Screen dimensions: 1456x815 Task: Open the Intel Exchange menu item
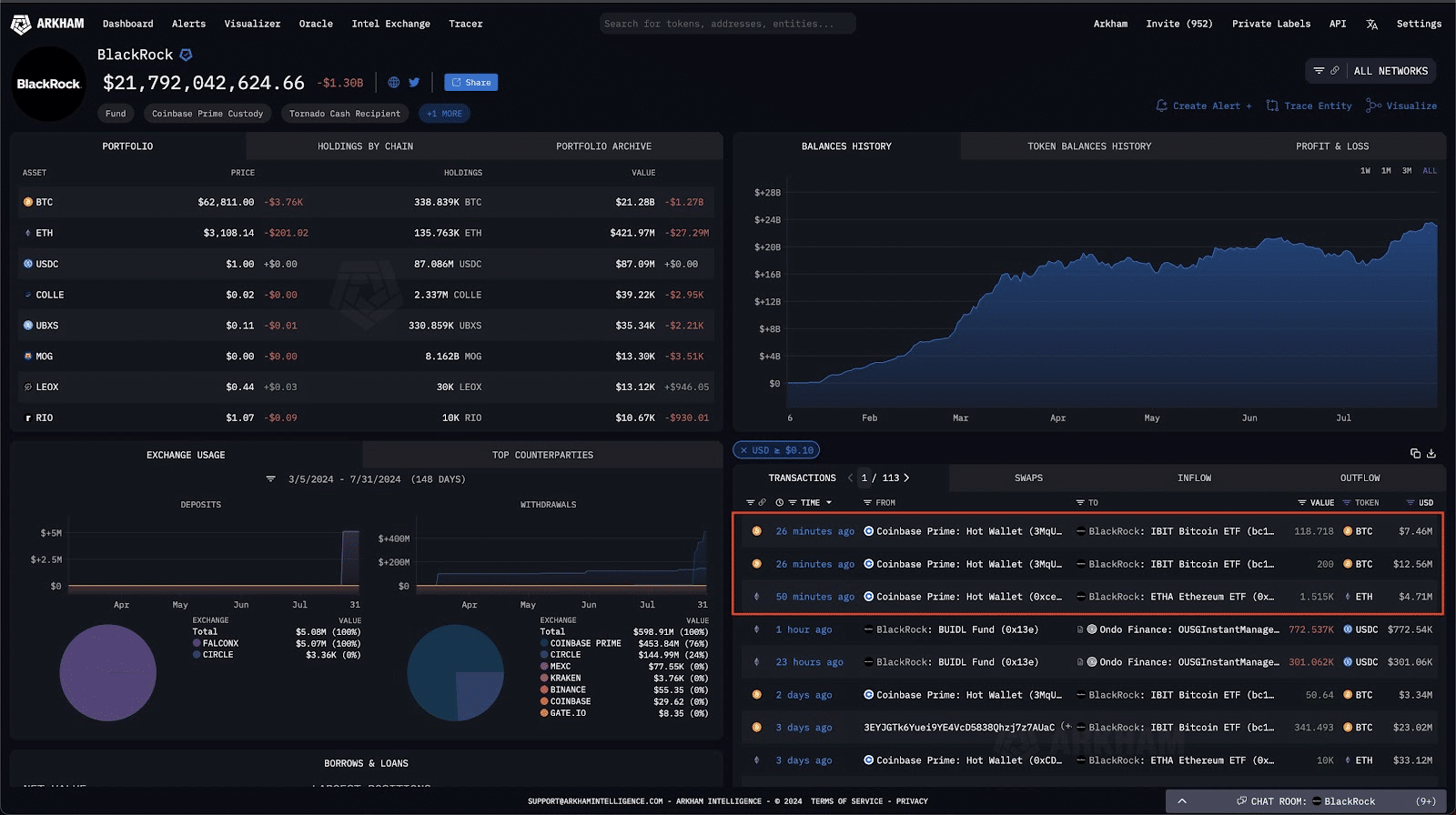click(x=390, y=24)
